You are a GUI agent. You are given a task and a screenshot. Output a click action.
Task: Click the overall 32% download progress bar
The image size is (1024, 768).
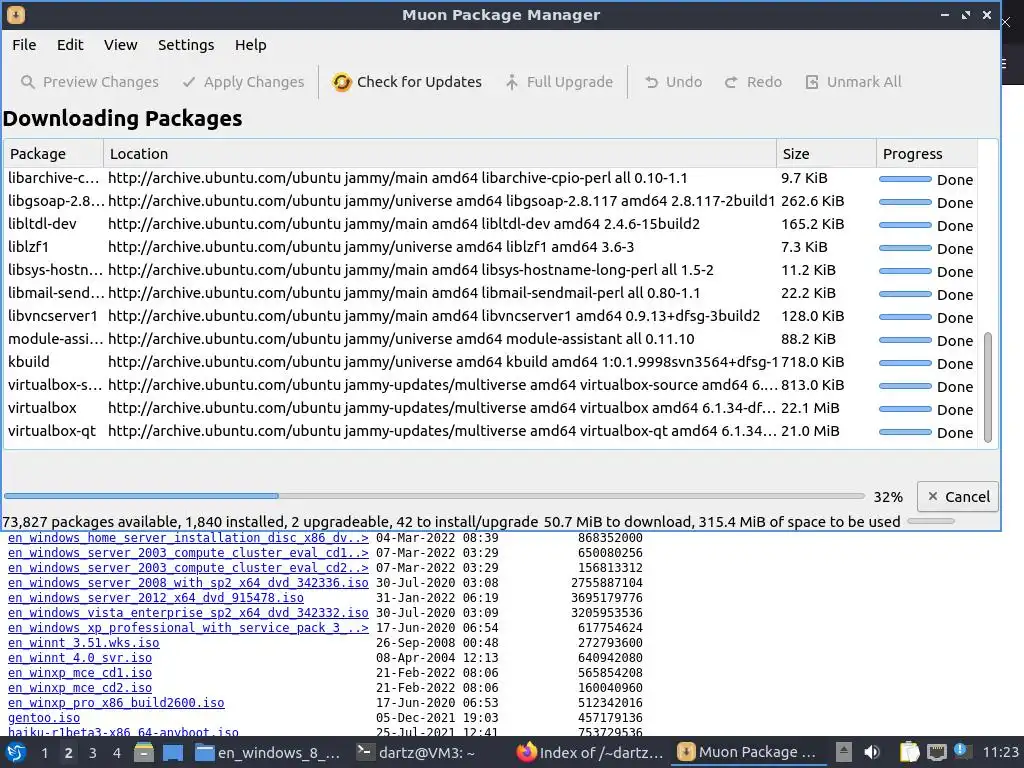tap(434, 496)
